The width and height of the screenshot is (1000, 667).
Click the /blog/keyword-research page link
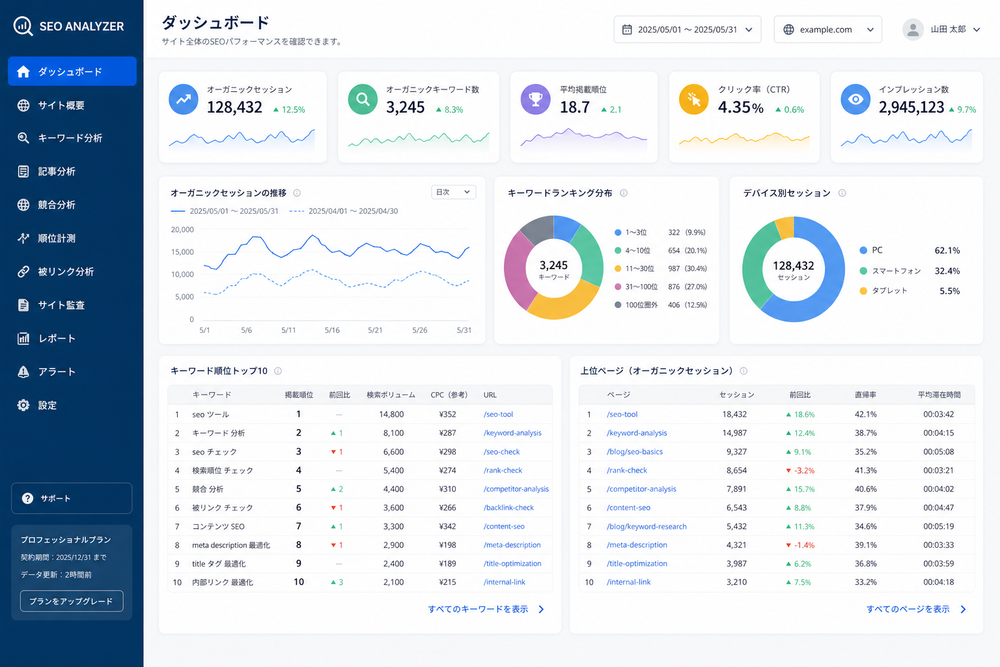tap(647, 527)
